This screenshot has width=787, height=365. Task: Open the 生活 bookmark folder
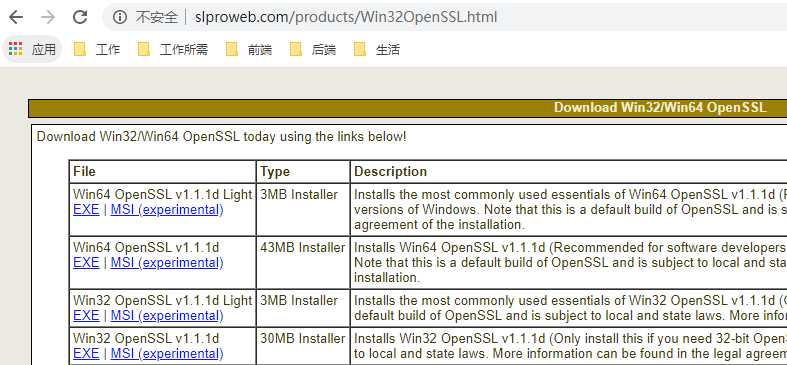coord(376,49)
